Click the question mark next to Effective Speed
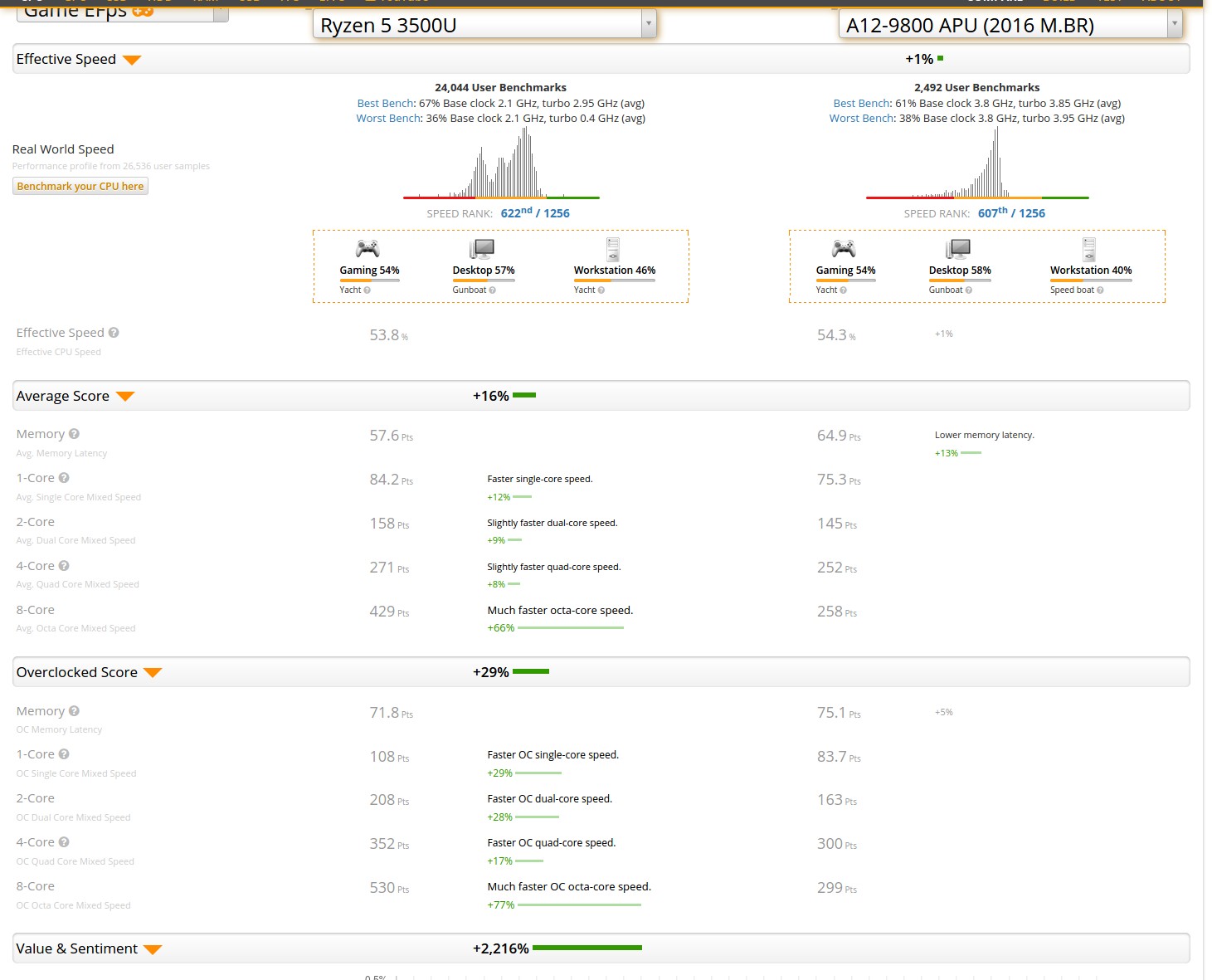1212x980 pixels. tap(114, 333)
